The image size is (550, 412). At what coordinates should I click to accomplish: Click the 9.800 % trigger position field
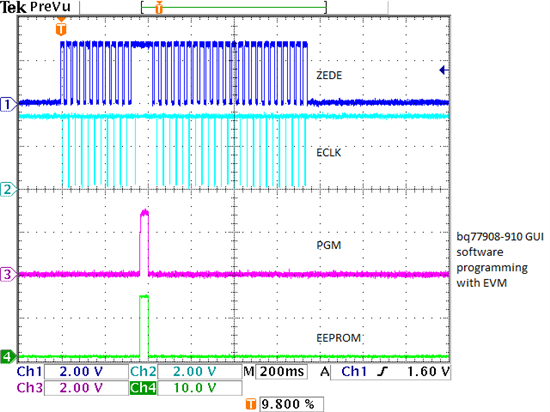pyautogui.click(x=291, y=404)
